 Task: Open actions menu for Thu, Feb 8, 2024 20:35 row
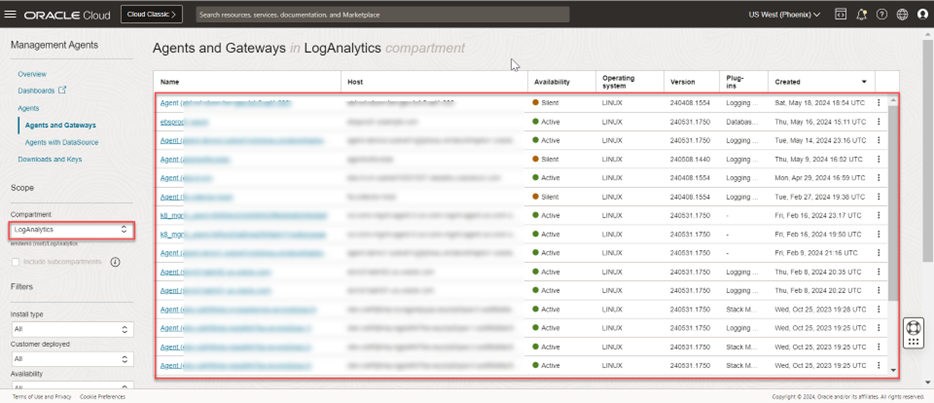click(879, 272)
